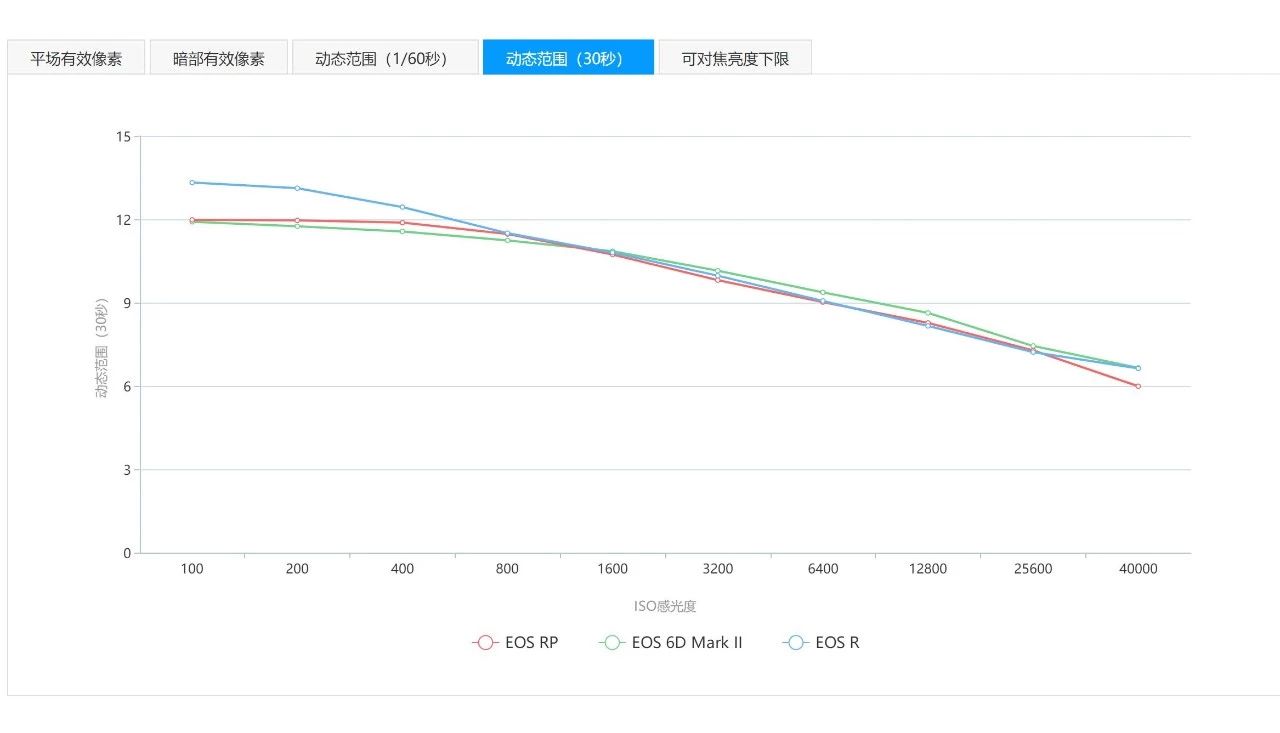Click EOS RP data point at ISO 40000
The image size is (1280, 733).
coord(1138,386)
